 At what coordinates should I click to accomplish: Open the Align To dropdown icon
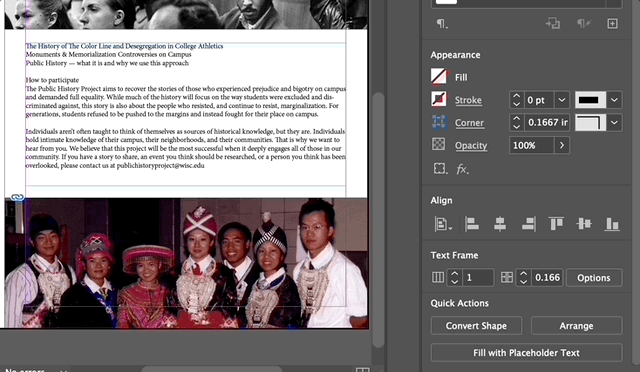[x=443, y=224]
